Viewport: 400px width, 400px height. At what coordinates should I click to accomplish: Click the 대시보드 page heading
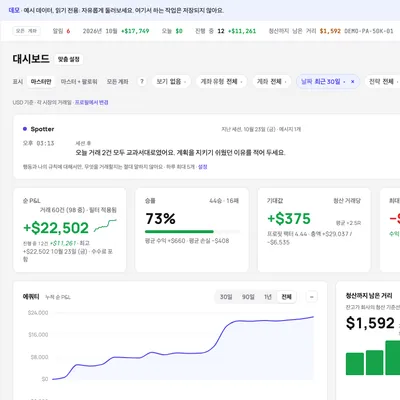pos(31,59)
